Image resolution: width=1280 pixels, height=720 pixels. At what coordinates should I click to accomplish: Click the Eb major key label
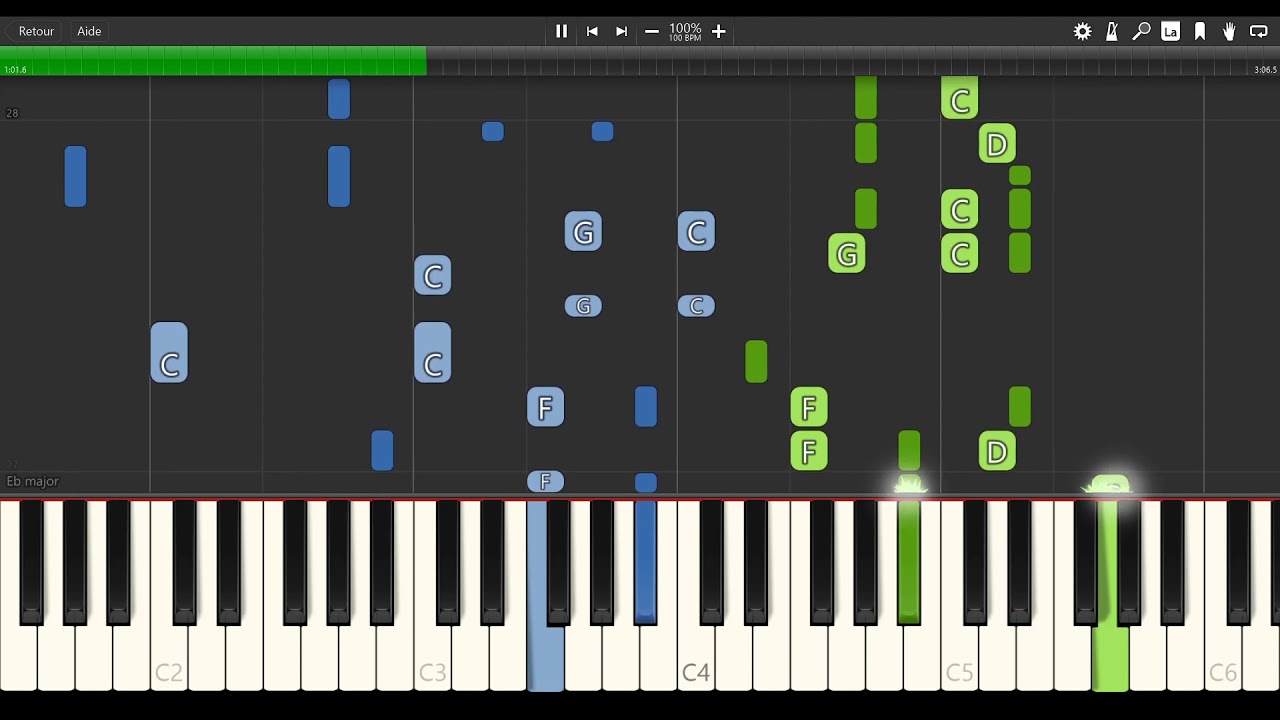[x=33, y=481]
